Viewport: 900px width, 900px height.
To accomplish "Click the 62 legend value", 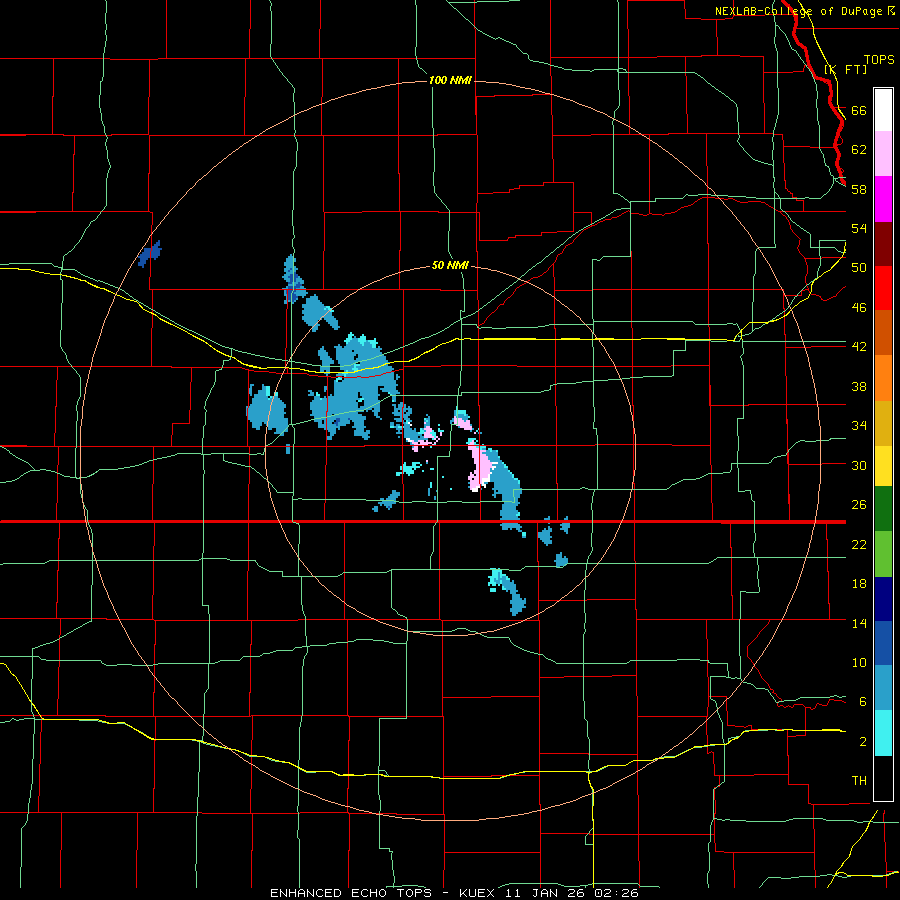I will pos(859,150).
